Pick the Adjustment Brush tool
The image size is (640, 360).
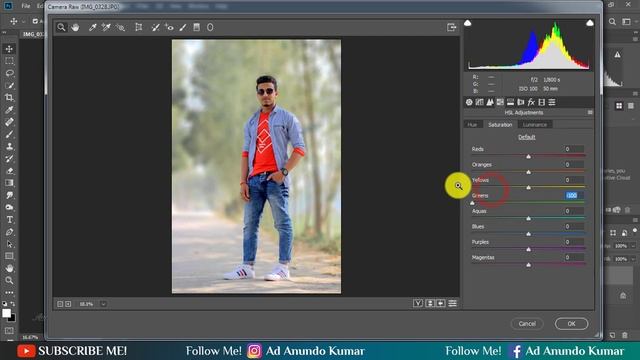[183, 27]
